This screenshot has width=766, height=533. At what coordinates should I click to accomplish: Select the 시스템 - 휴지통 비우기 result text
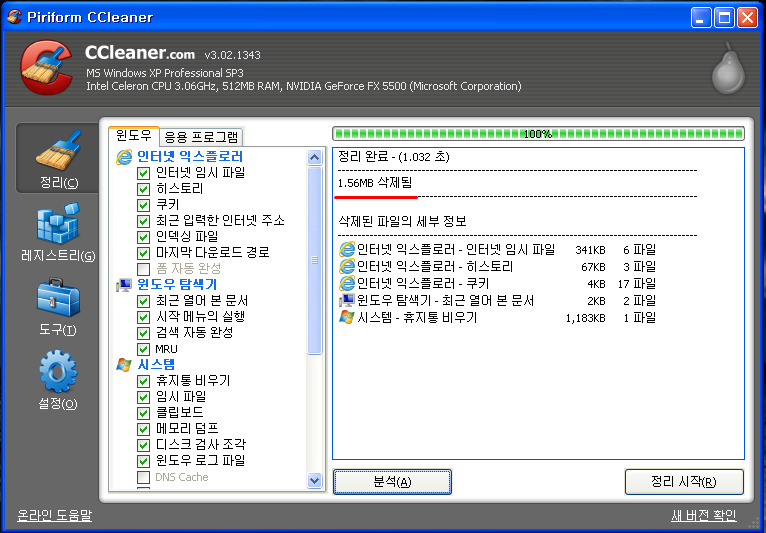(417, 317)
